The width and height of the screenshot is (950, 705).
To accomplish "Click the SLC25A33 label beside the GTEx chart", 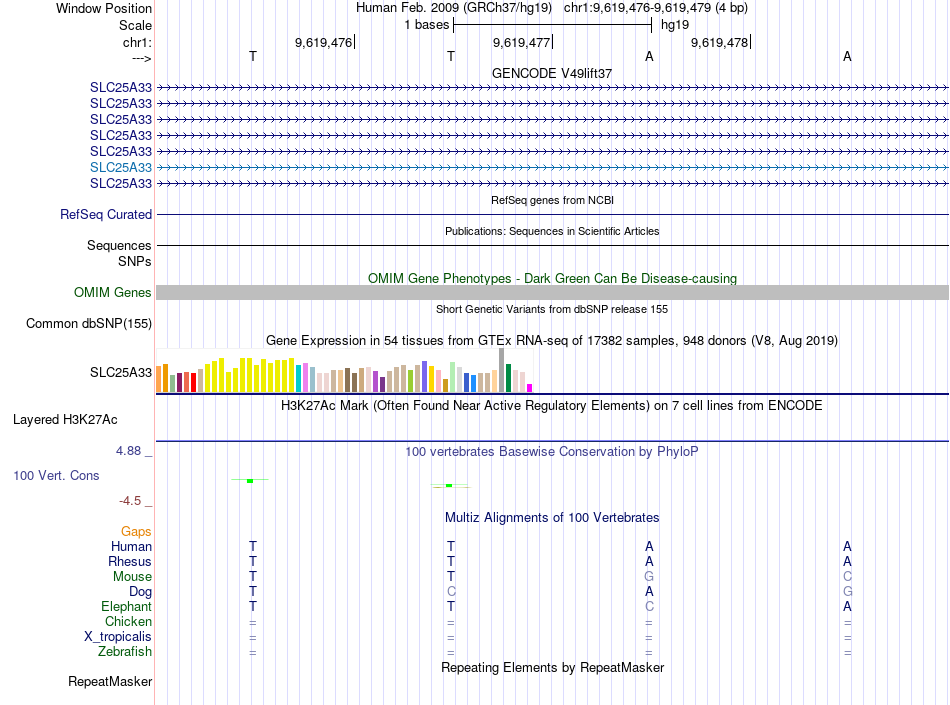I will click(121, 372).
